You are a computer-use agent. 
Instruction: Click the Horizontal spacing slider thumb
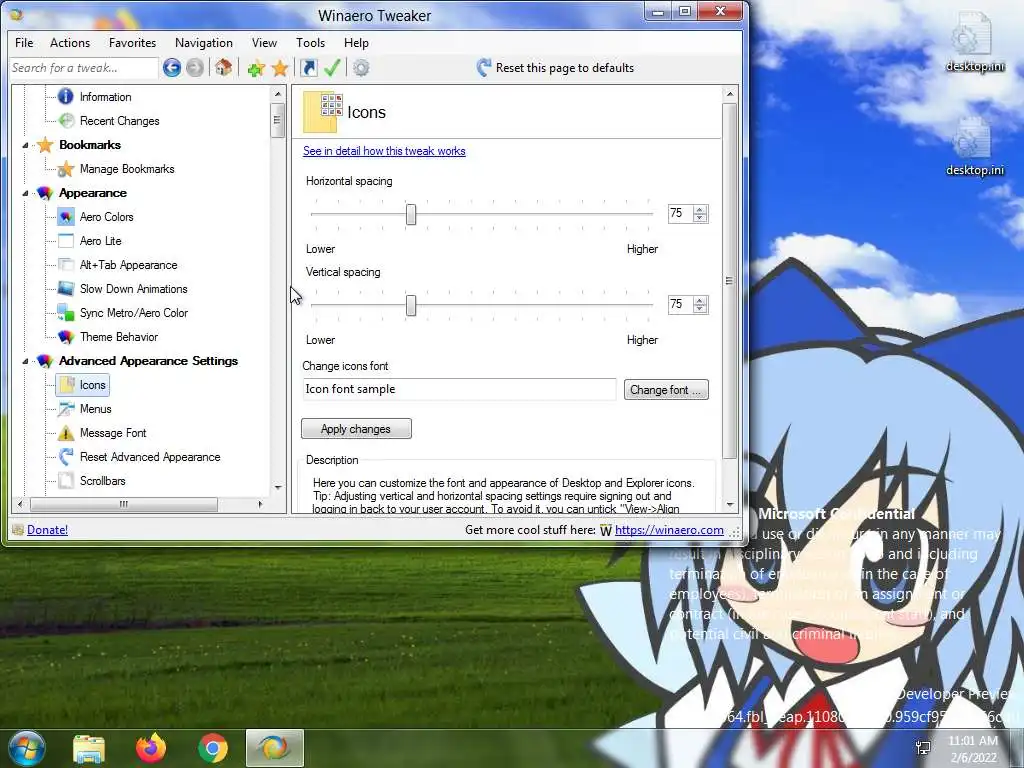tap(411, 214)
